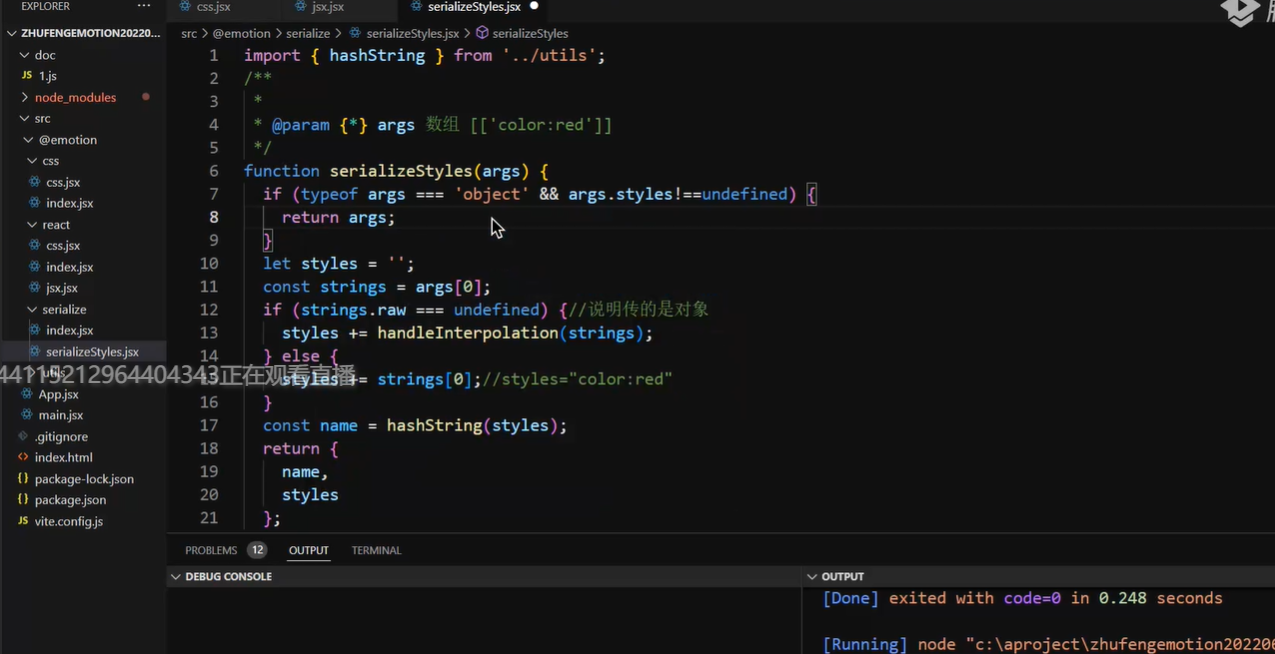Open the index.html file icon

point(23,457)
